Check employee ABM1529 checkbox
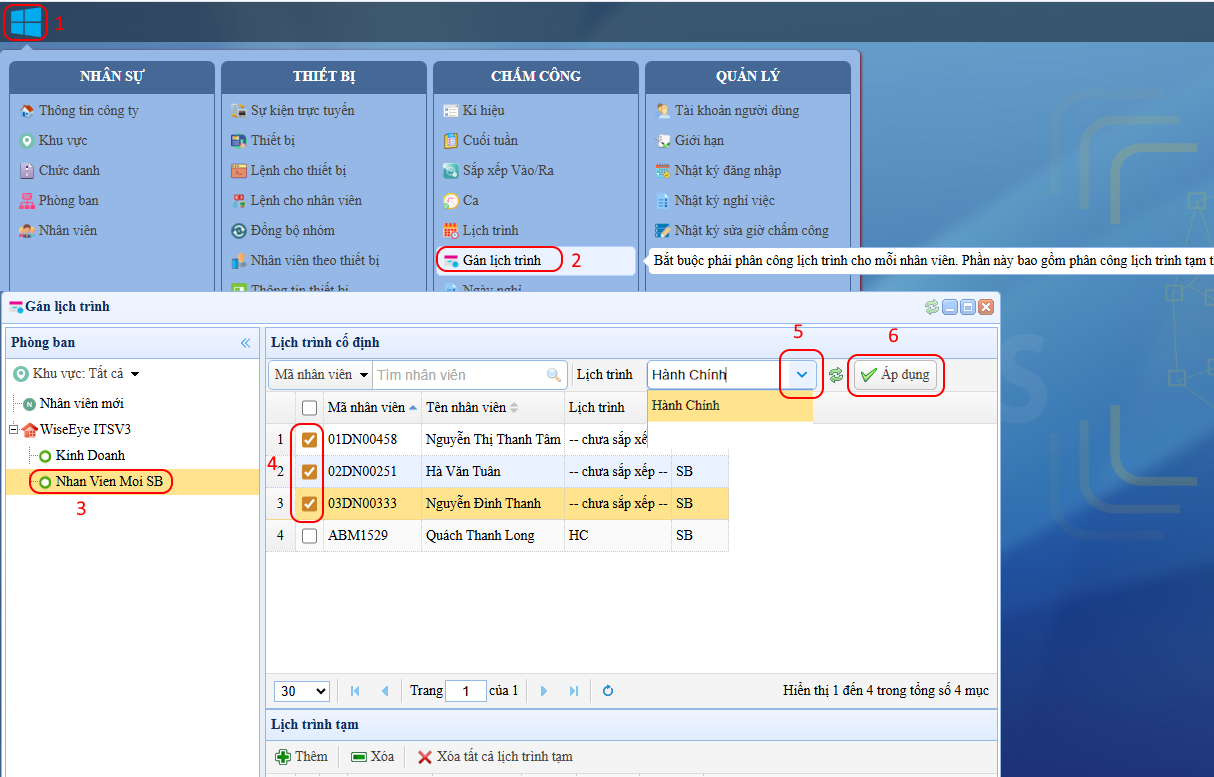The height and width of the screenshot is (777, 1214). [x=310, y=535]
